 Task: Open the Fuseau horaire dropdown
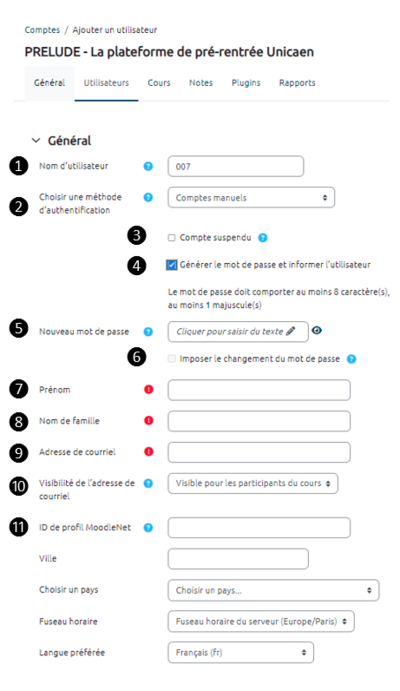pyautogui.click(x=261, y=621)
